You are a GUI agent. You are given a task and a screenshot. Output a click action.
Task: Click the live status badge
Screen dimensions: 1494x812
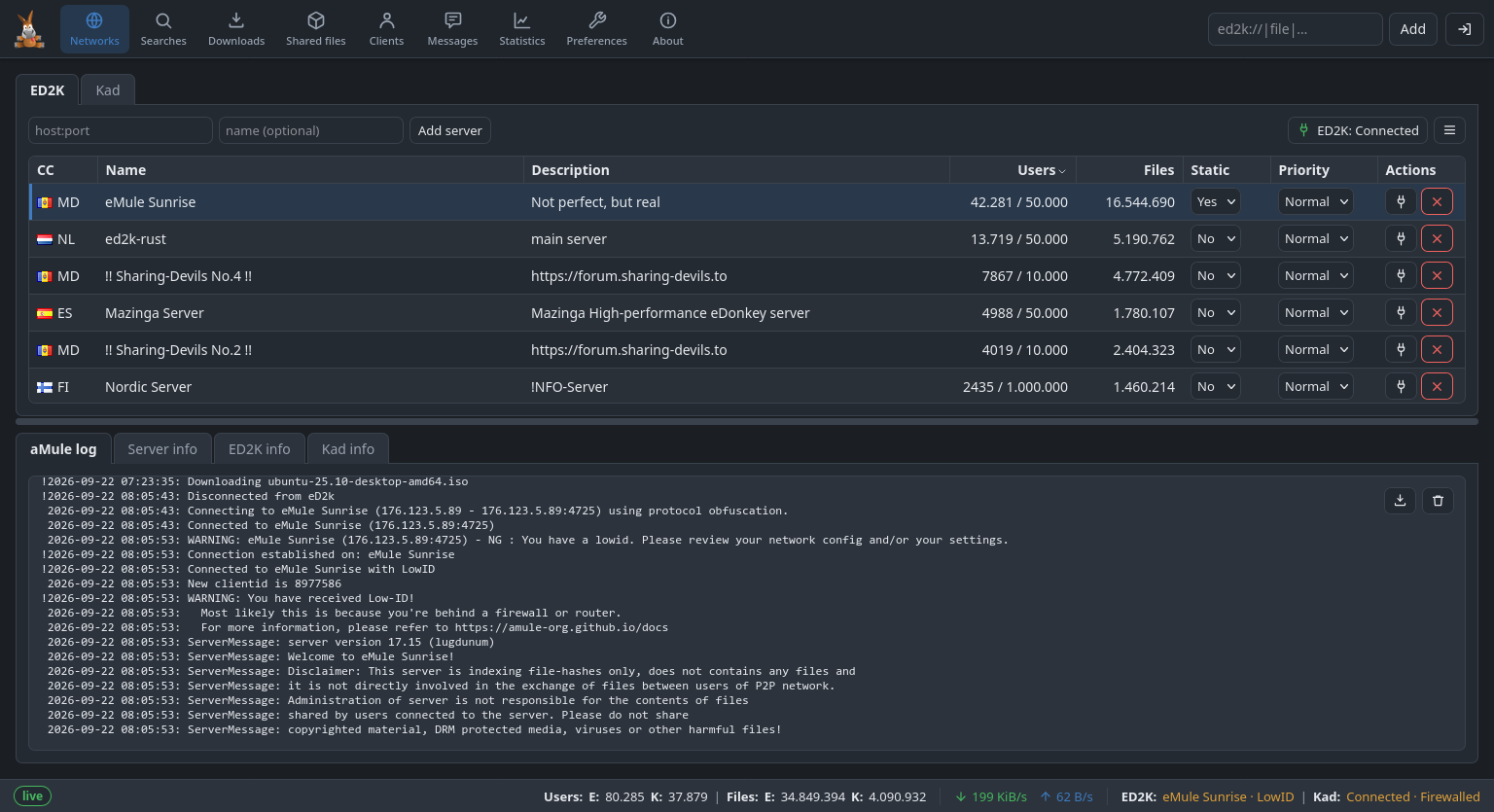[x=32, y=796]
